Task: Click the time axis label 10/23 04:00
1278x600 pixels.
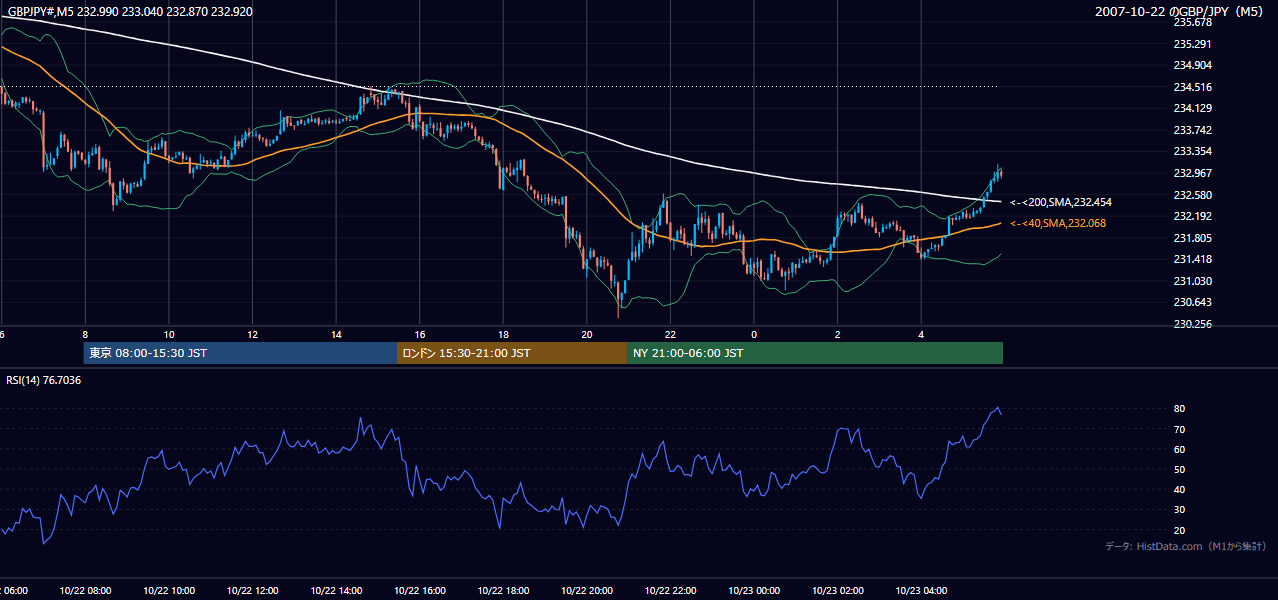Action: pyautogui.click(x=922, y=591)
